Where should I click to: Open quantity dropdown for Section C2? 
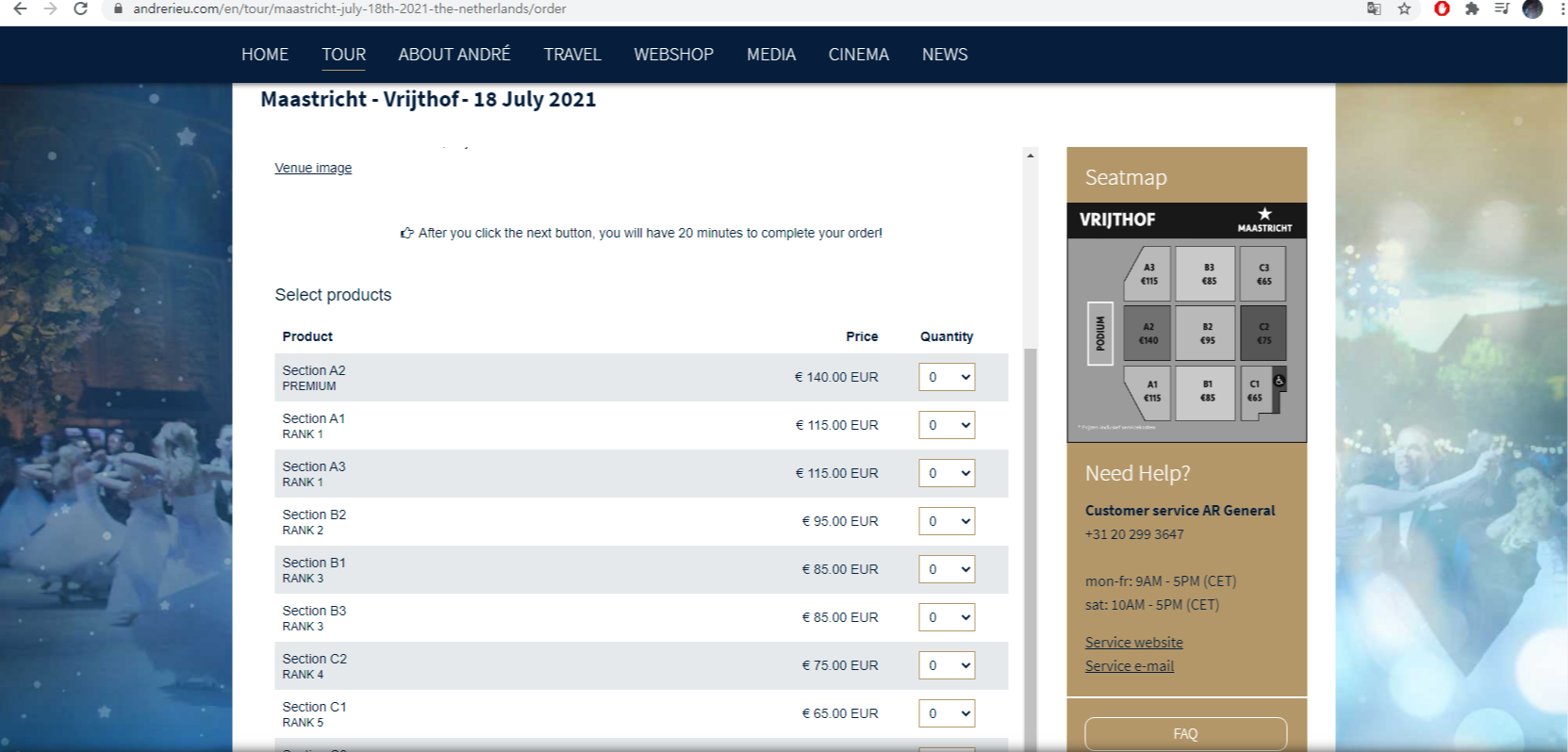click(x=947, y=665)
